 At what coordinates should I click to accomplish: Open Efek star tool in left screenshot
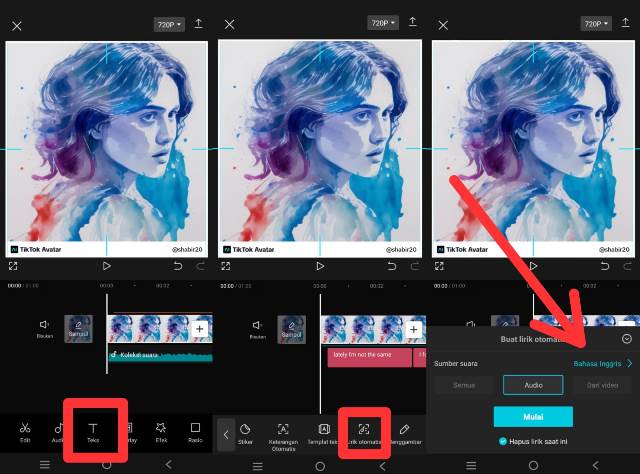(161, 432)
